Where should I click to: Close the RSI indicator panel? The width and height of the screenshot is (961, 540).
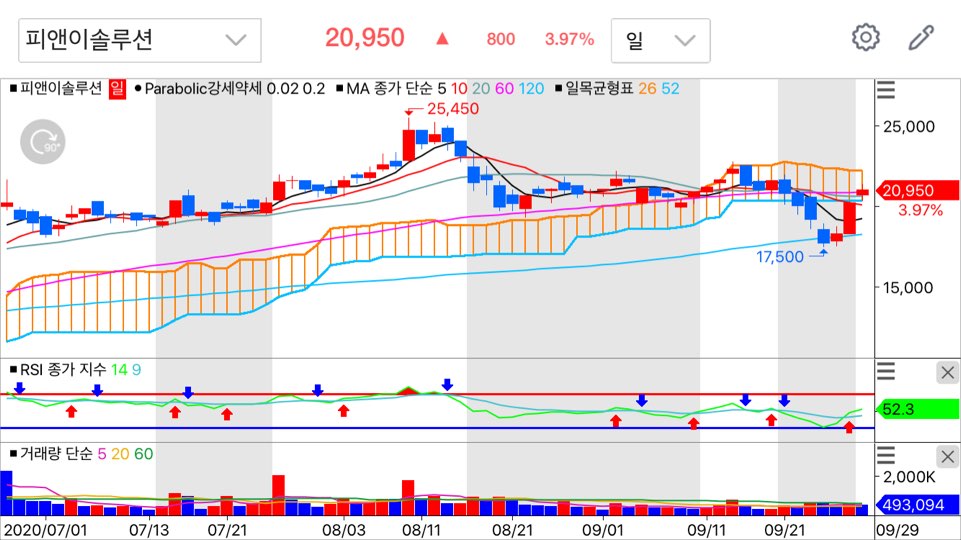pos(948,372)
